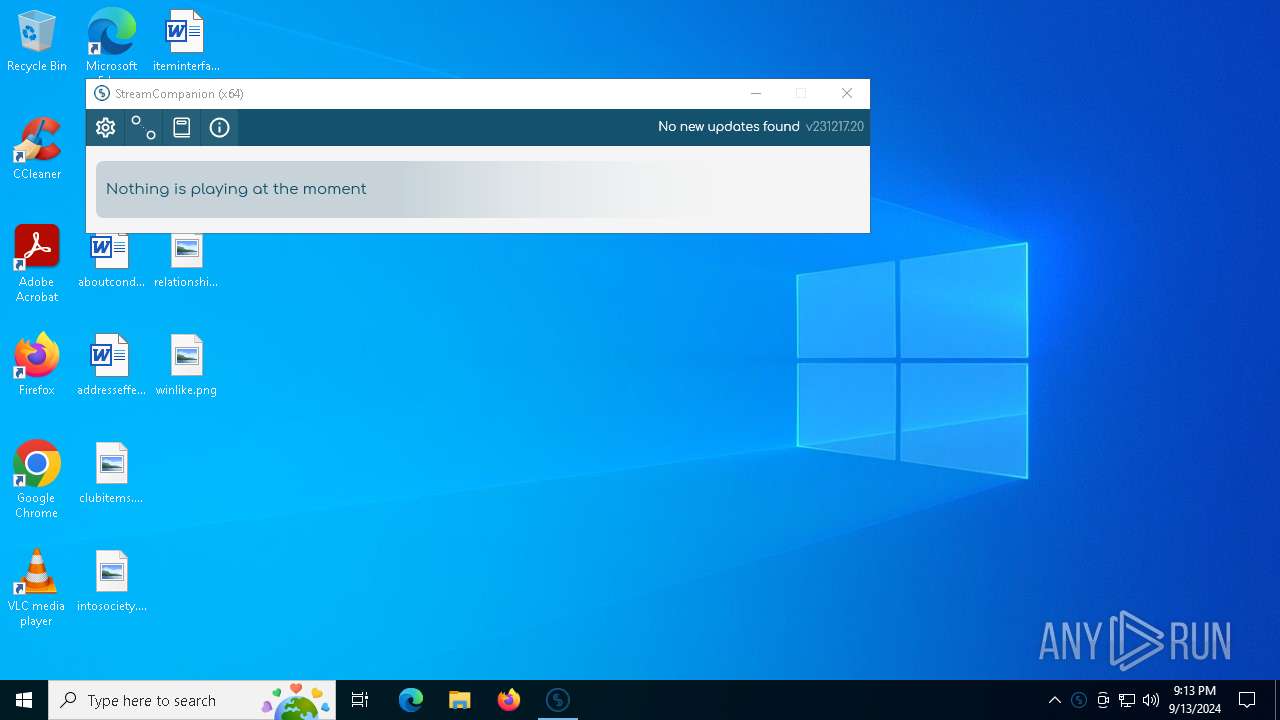
Task: Select the addresseffe... Word document
Action: (x=111, y=365)
